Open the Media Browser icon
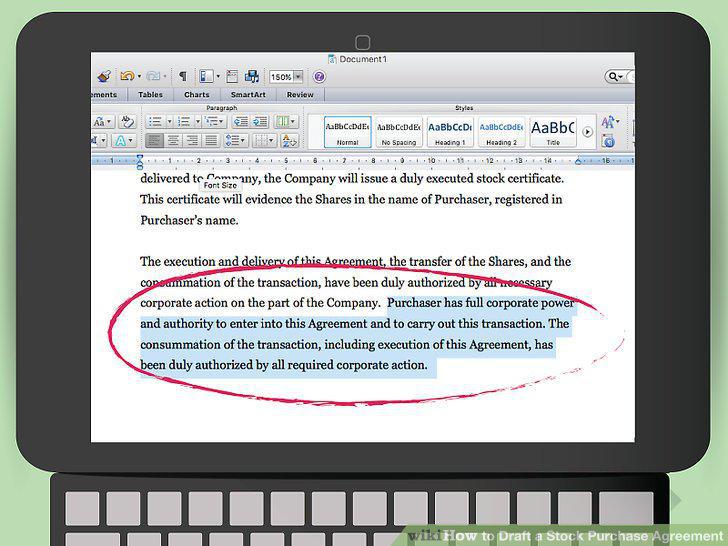This screenshot has height=546, width=728. [x=252, y=77]
